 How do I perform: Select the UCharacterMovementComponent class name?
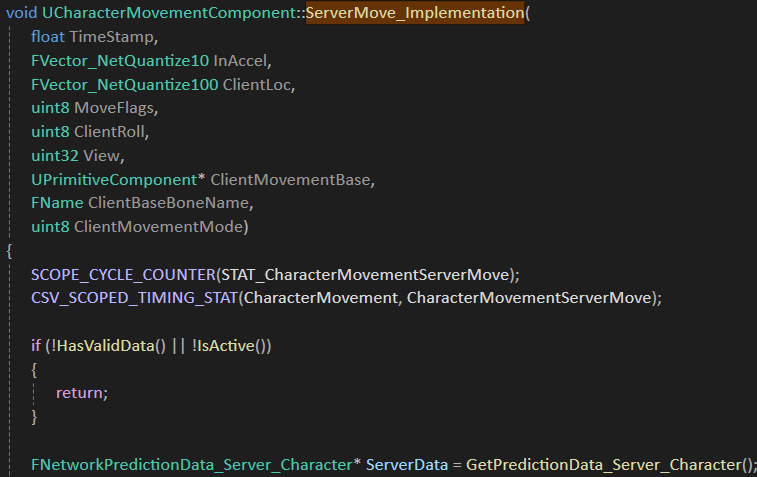tap(168, 13)
